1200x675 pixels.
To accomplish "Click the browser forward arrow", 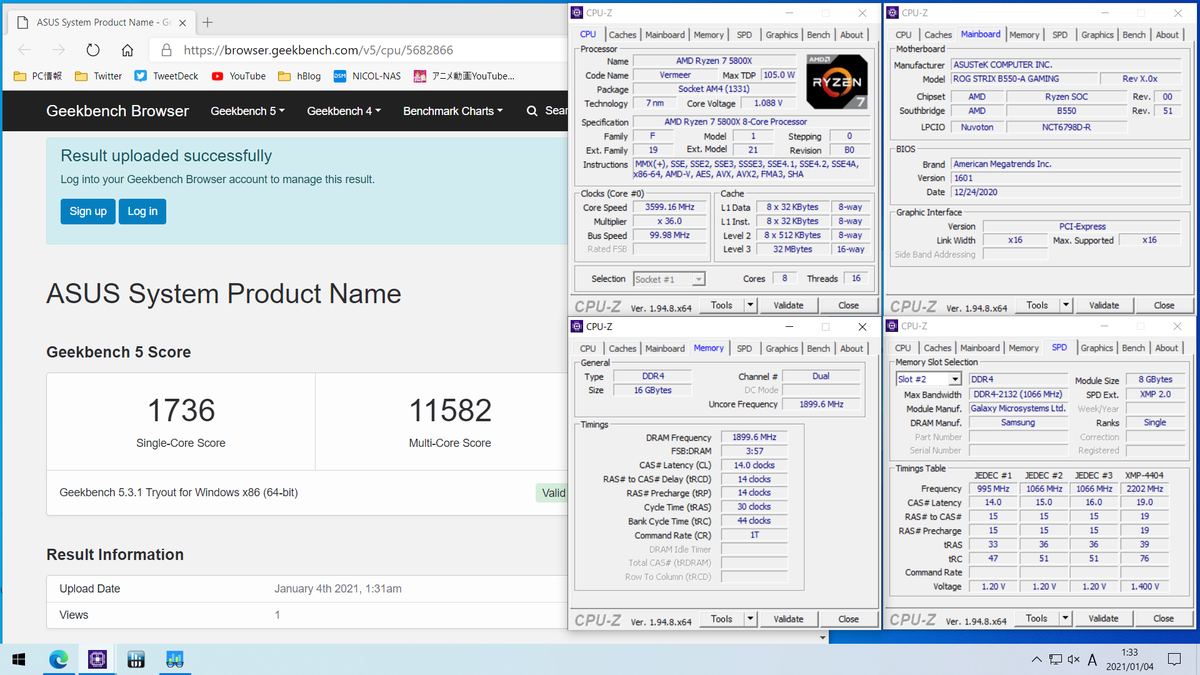I will tap(58, 49).
